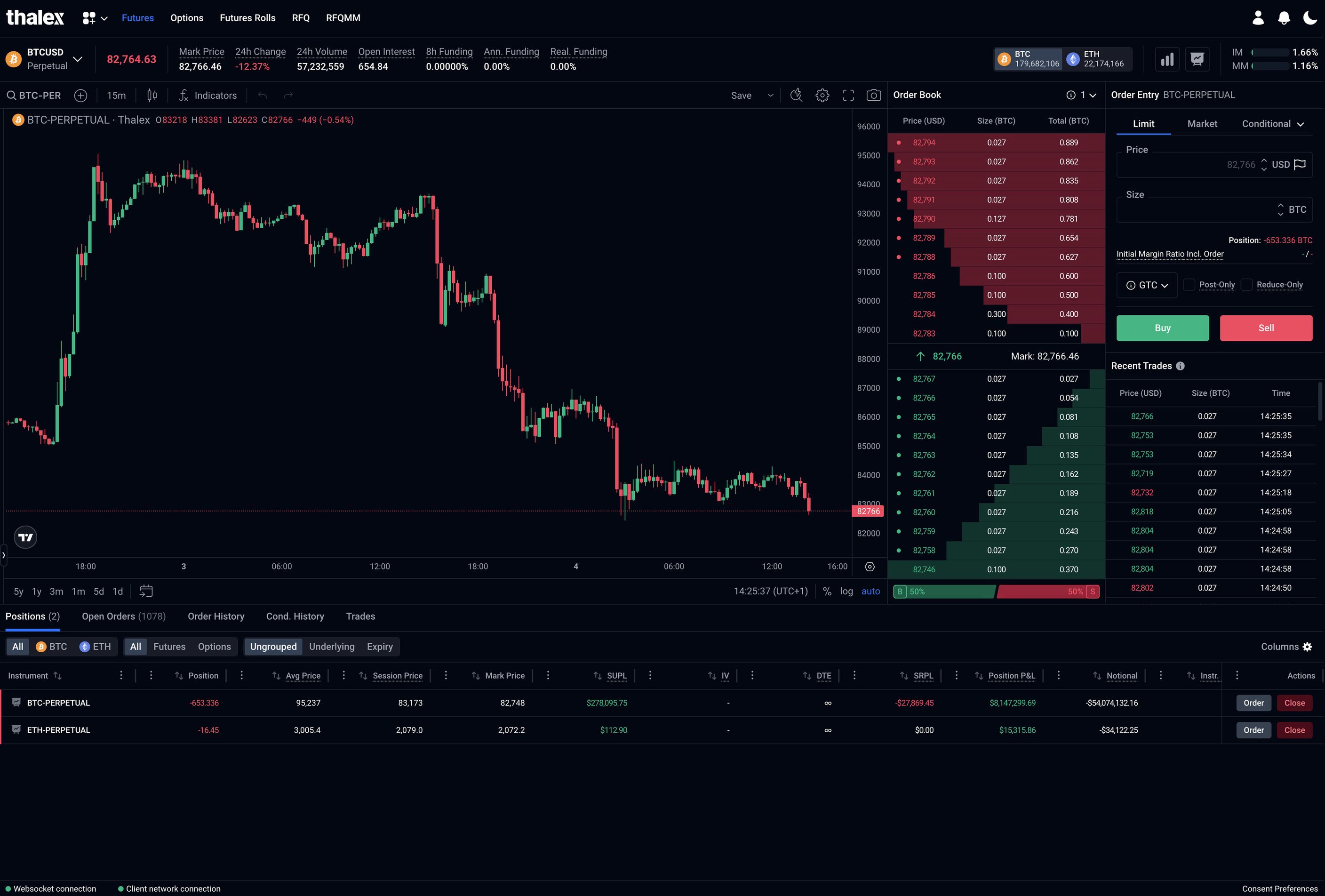Image resolution: width=1325 pixels, height=896 pixels.
Task: Click Order for ETH-PERPETUAL position
Action: (x=1254, y=731)
